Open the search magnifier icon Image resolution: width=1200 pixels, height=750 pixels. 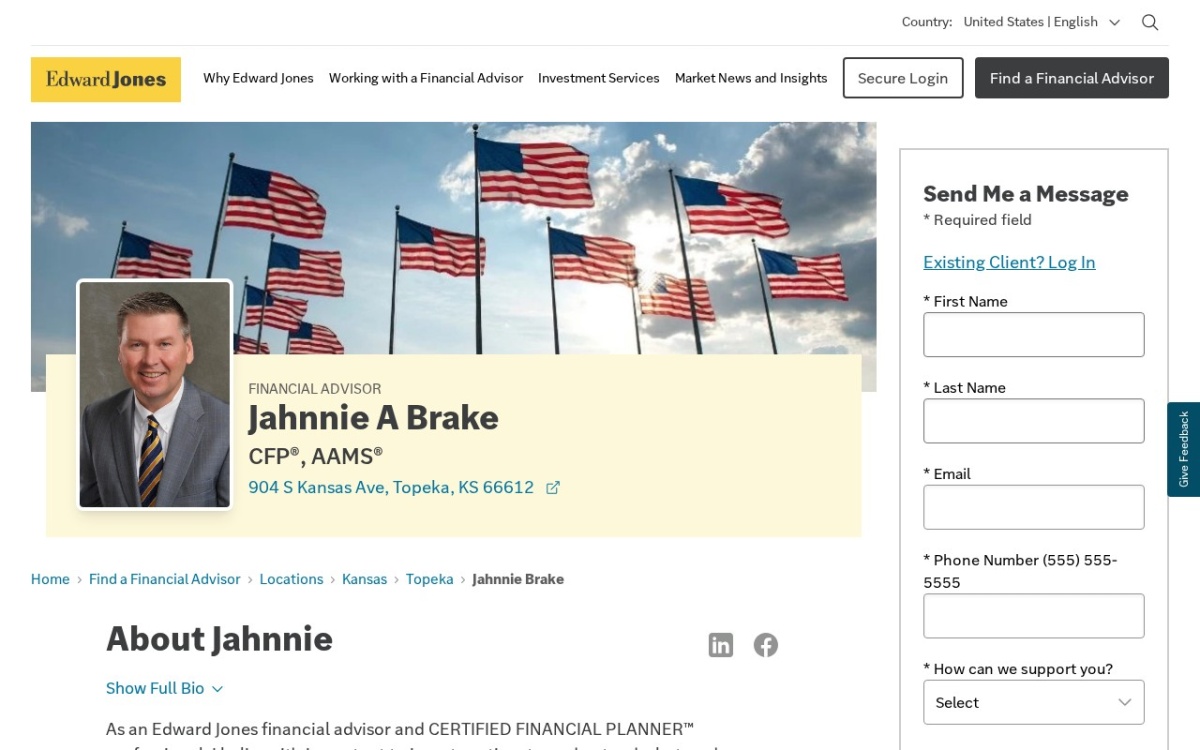[x=1150, y=22]
